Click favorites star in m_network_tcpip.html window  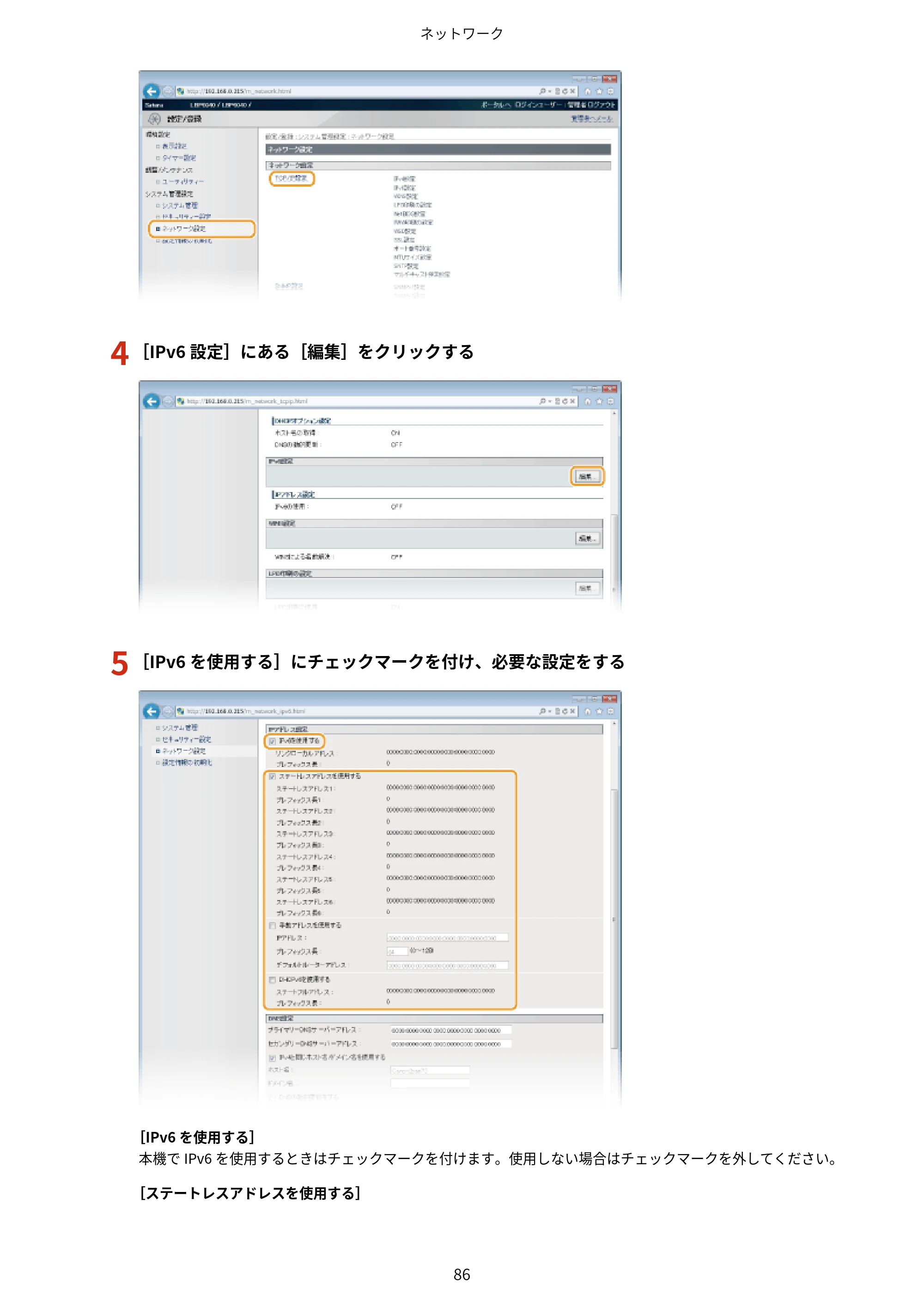point(599,401)
